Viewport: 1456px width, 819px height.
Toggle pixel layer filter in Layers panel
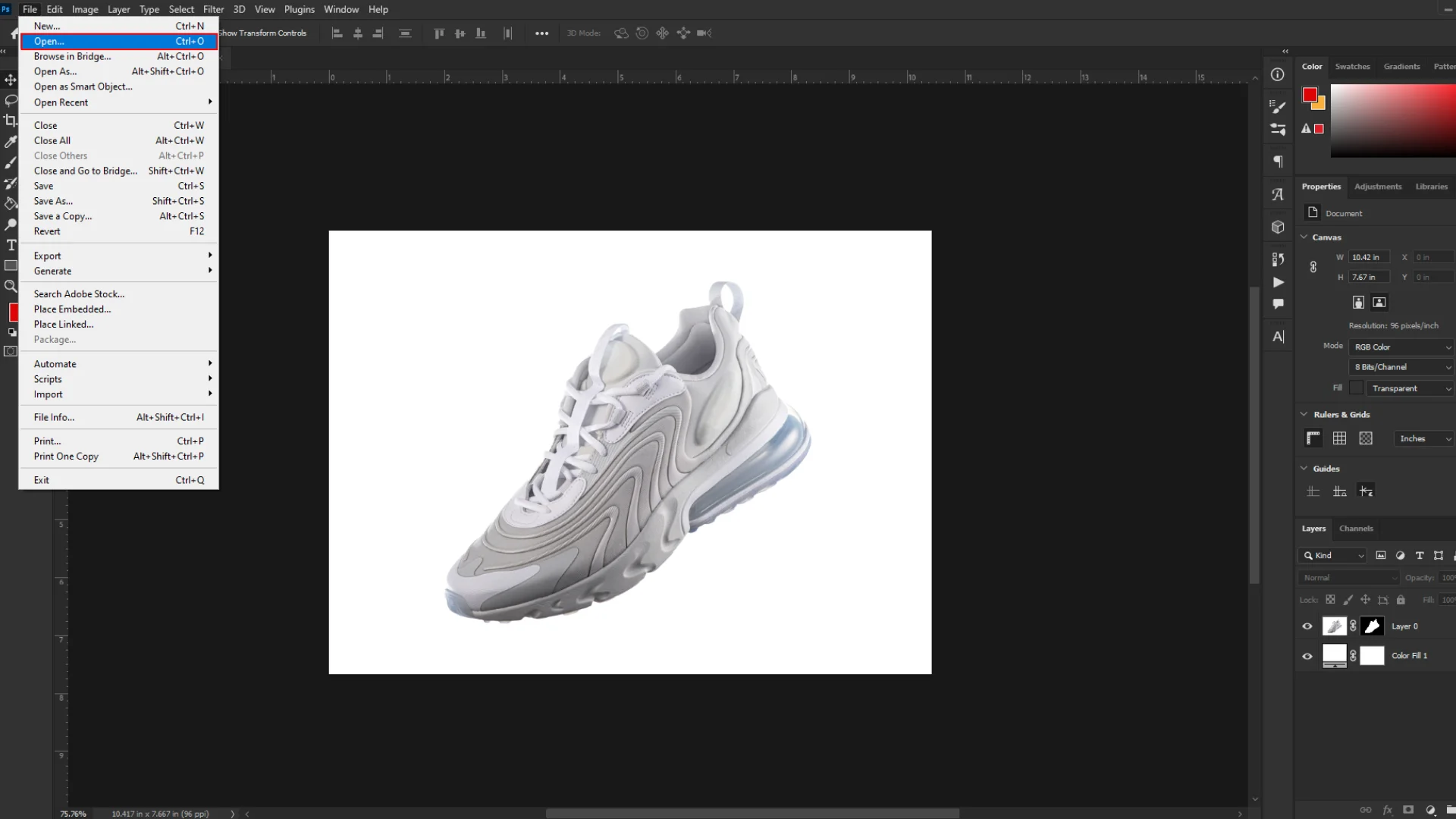pyautogui.click(x=1381, y=556)
